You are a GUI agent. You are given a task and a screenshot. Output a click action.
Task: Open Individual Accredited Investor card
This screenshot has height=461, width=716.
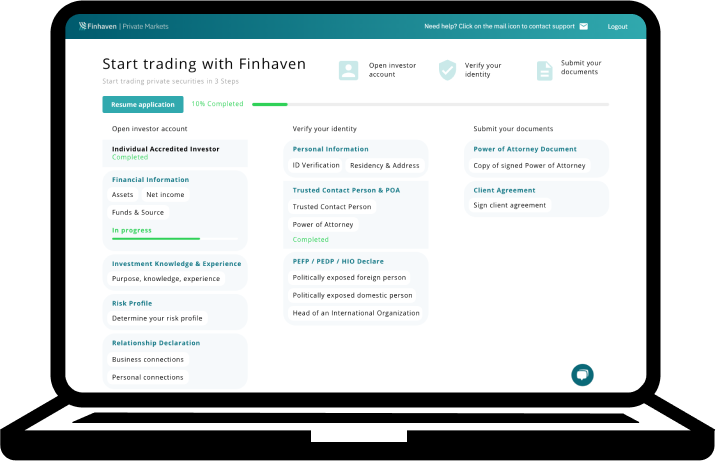175,153
